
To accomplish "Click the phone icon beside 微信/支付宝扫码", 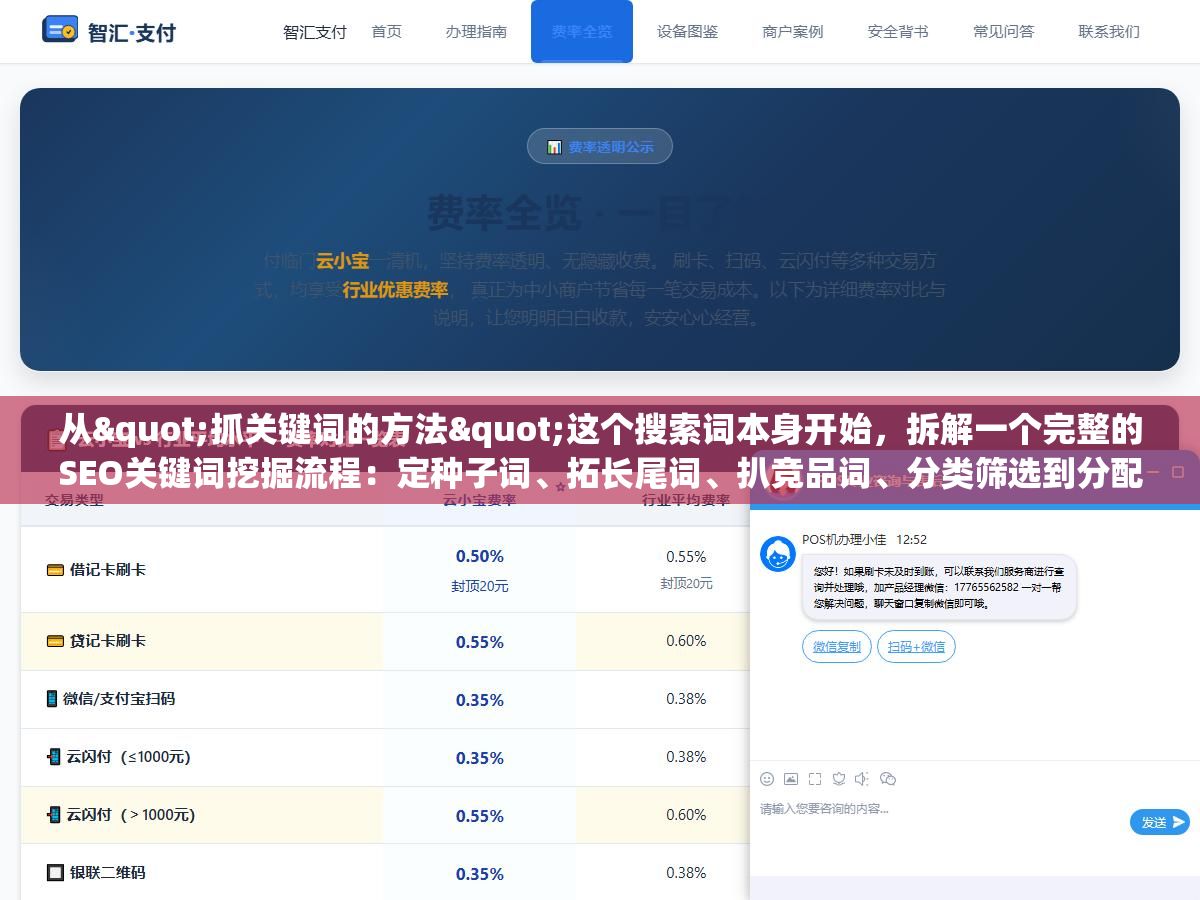I will pos(52,699).
